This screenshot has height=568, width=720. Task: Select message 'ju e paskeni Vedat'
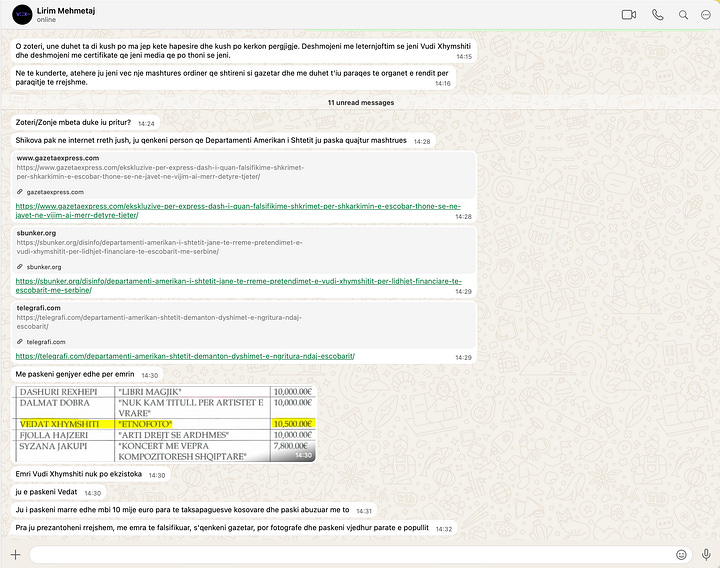tap(59, 492)
